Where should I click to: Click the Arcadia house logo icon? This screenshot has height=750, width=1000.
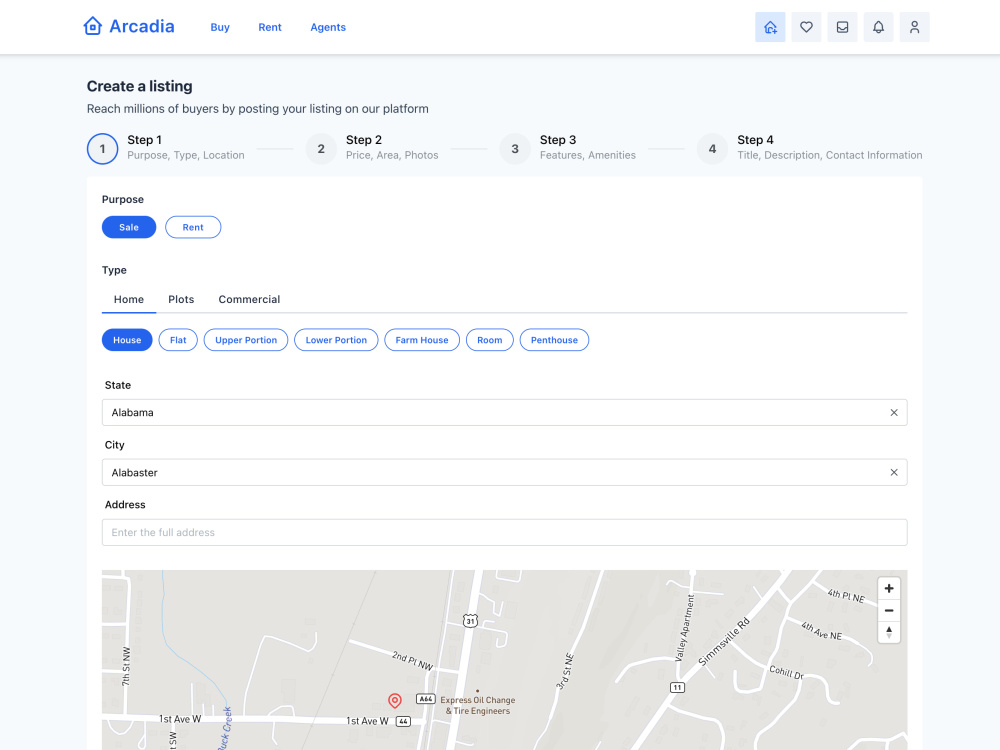tap(92, 26)
